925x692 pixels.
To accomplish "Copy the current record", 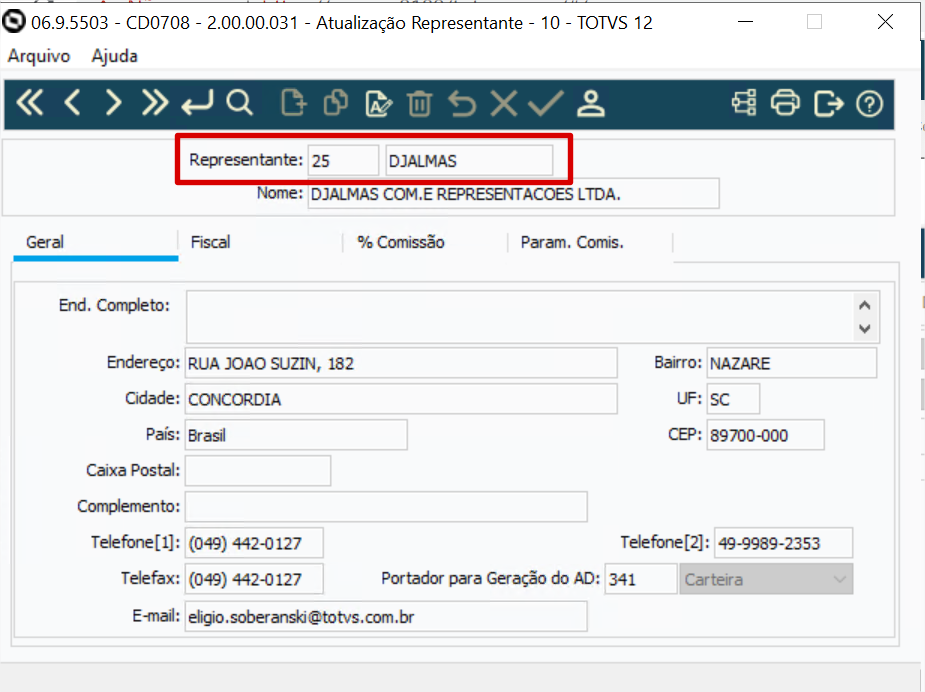I will (x=335, y=103).
